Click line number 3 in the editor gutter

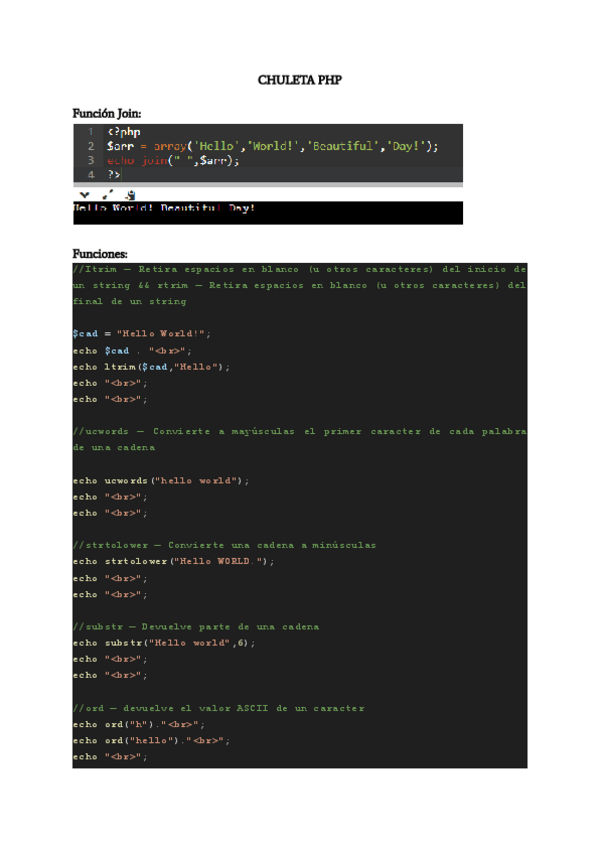91,160
